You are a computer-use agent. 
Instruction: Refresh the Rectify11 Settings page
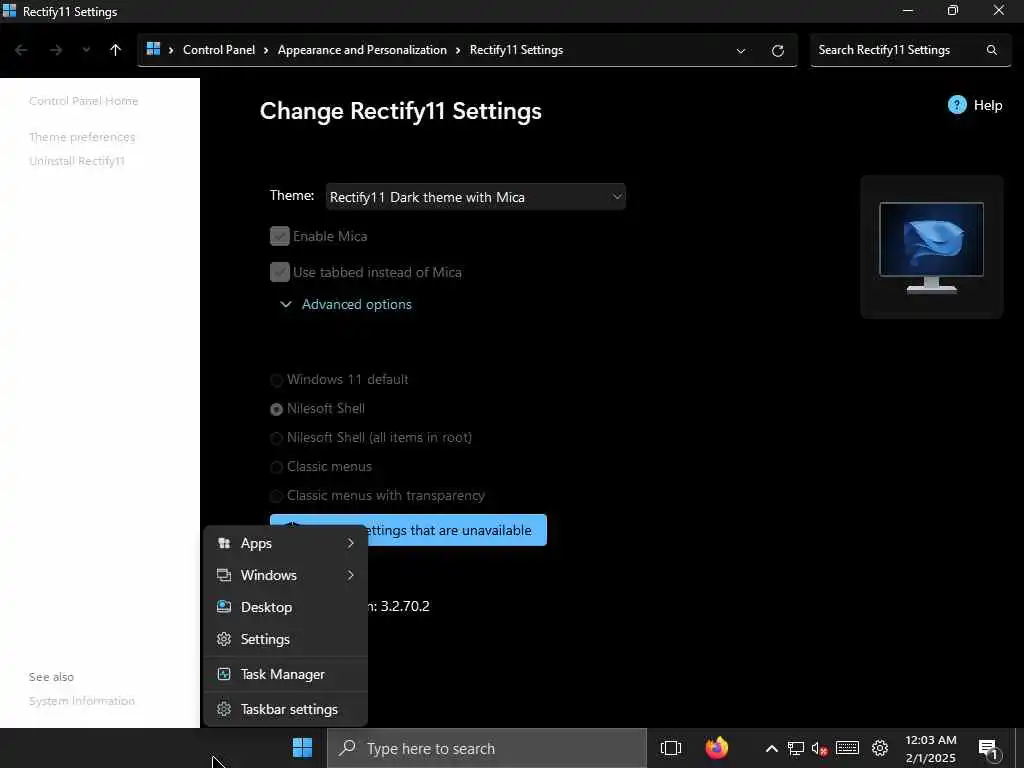point(777,51)
